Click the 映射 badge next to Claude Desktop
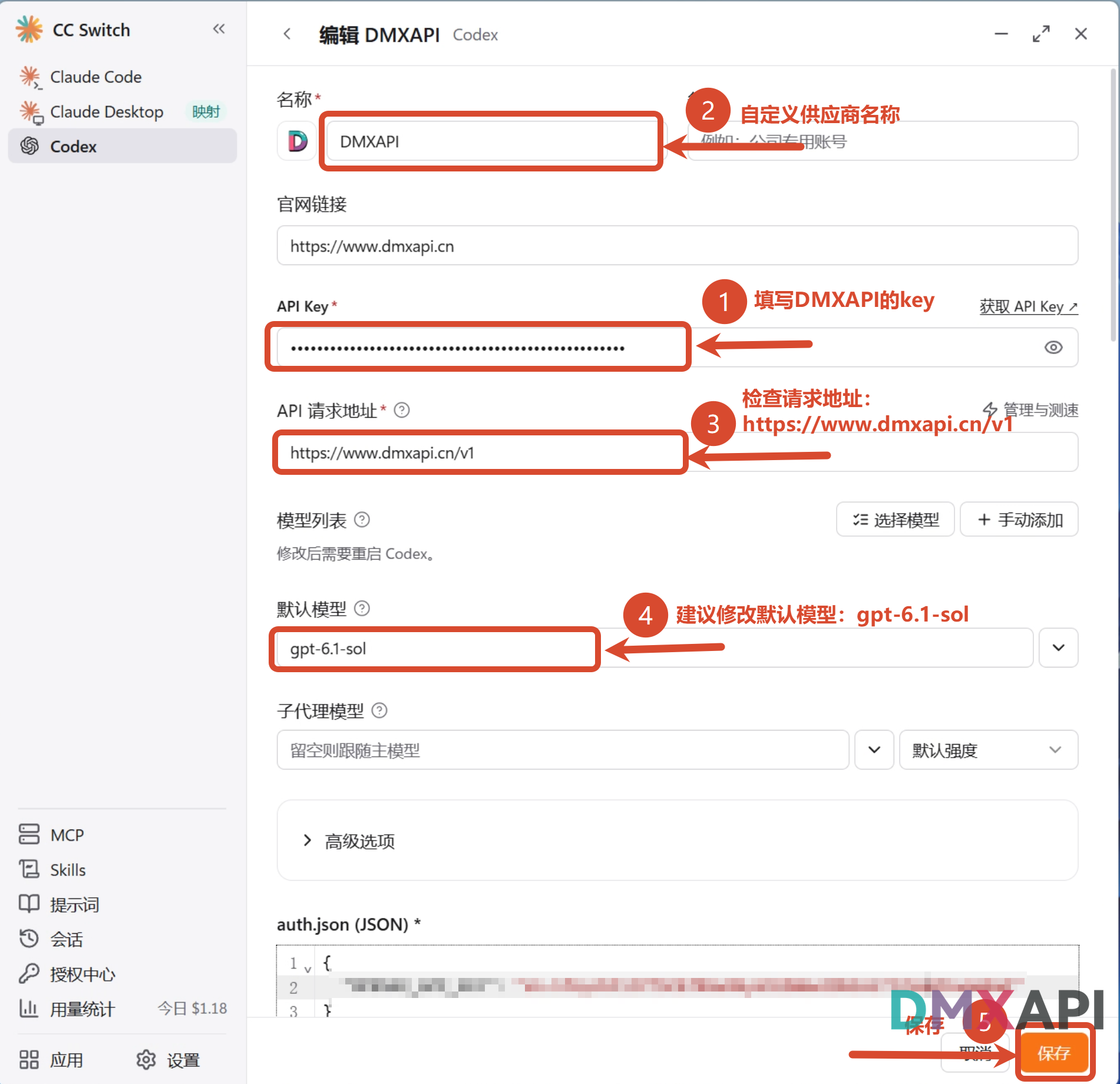This screenshot has height=1084, width=1120. [x=206, y=111]
